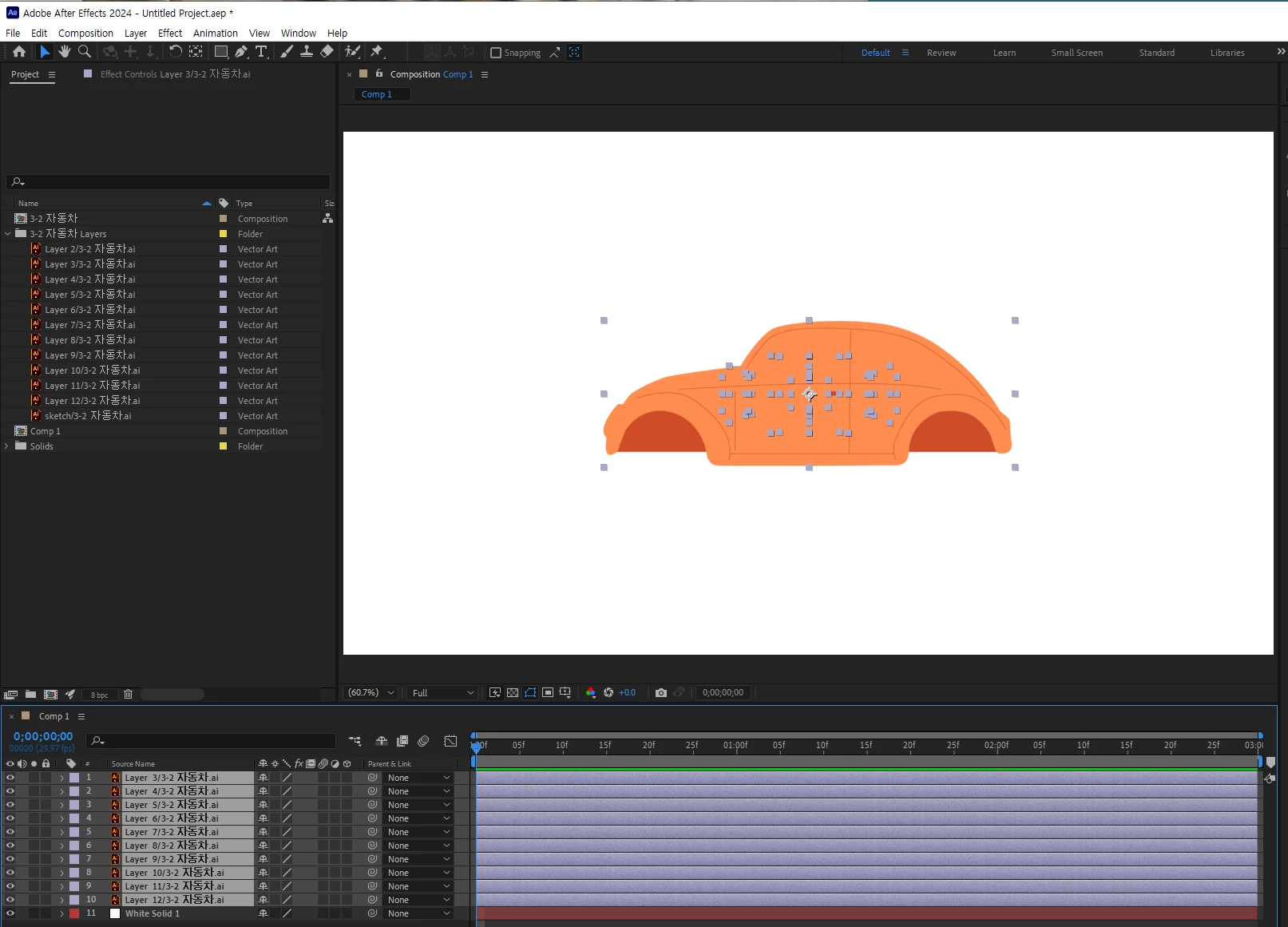Select the Selection (arrow) tool
The height and width of the screenshot is (927, 1288).
(x=45, y=52)
